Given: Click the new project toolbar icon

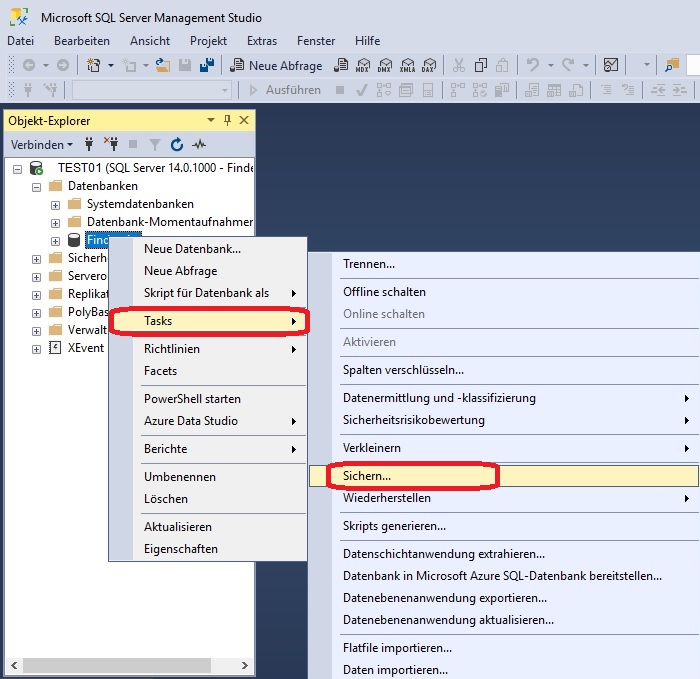Looking at the screenshot, I should pos(93,66).
